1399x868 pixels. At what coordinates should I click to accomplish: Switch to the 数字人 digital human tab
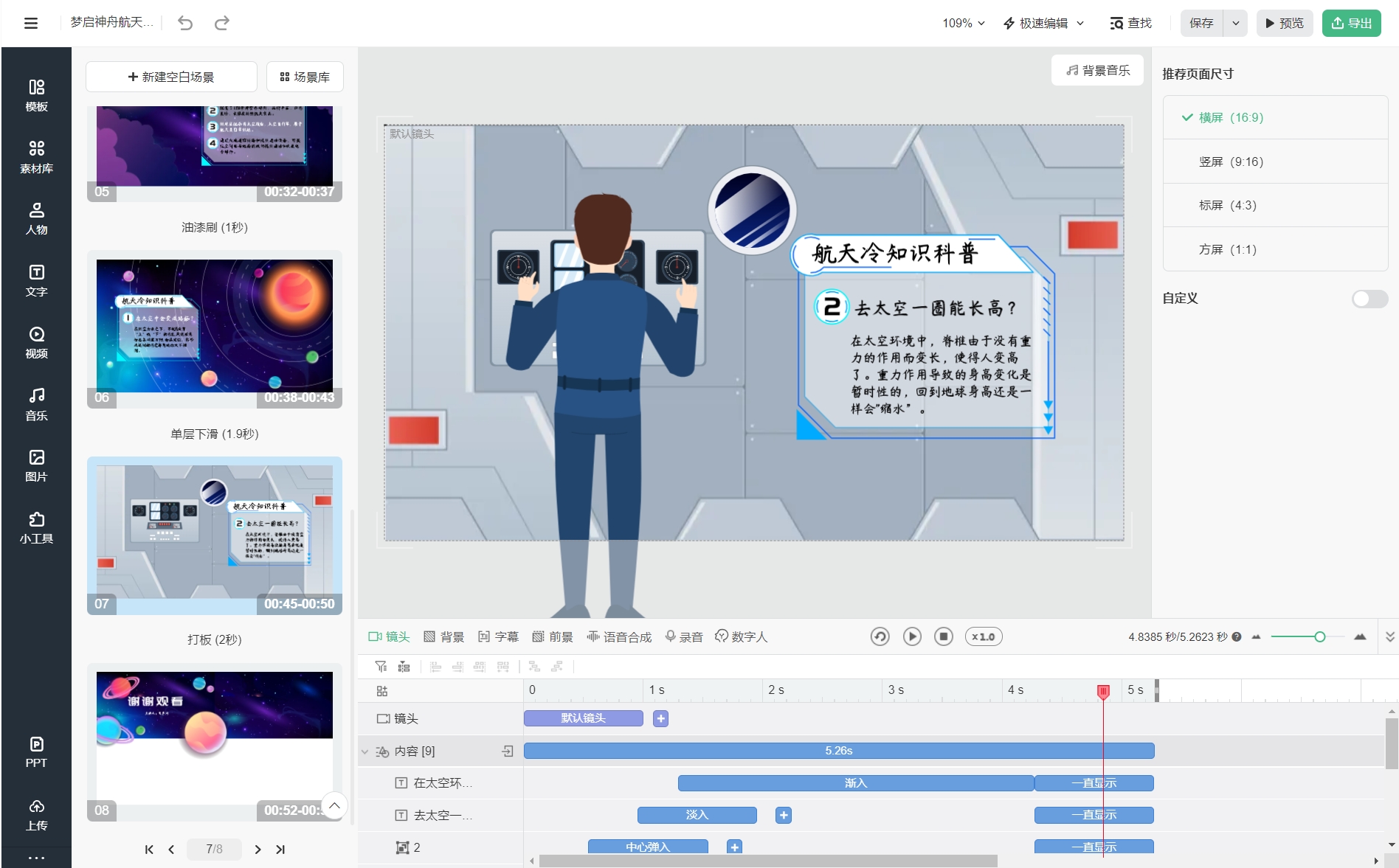tap(742, 636)
